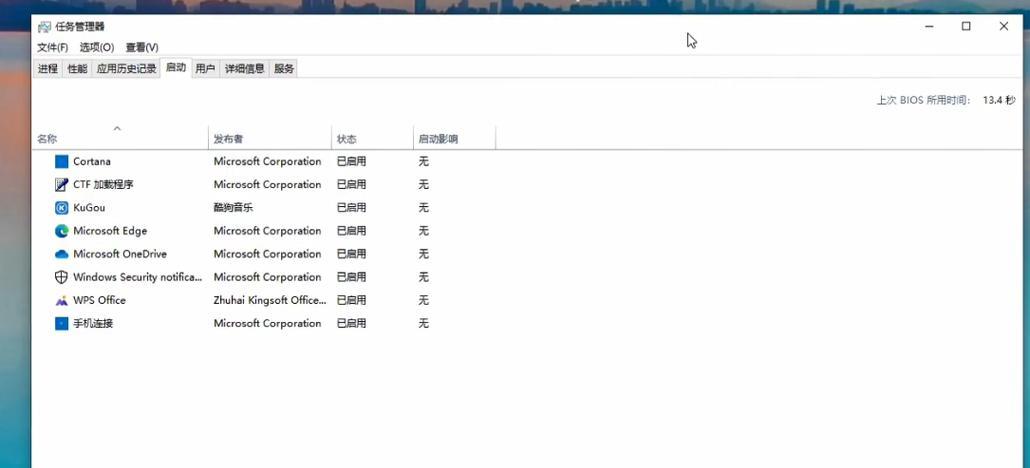Click the Windows Security shield icon

pos(62,277)
